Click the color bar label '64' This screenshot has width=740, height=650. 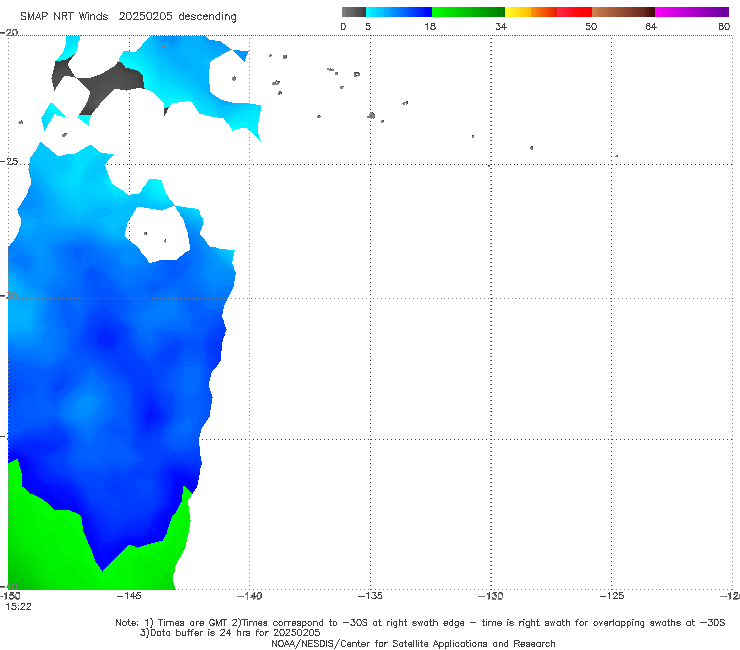coord(651,26)
